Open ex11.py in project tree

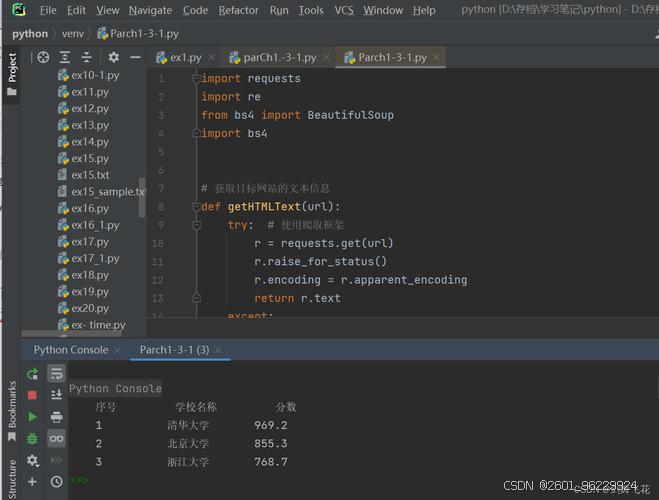pyautogui.click(x=83, y=92)
